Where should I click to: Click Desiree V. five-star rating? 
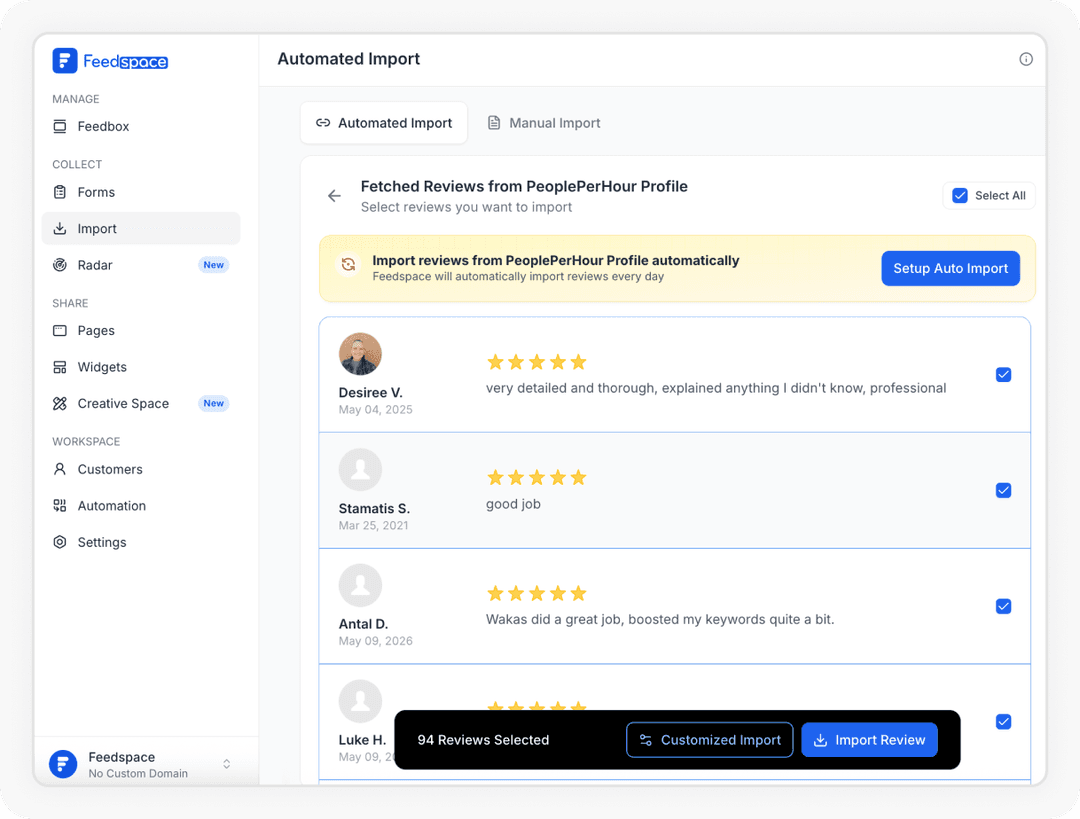point(537,362)
